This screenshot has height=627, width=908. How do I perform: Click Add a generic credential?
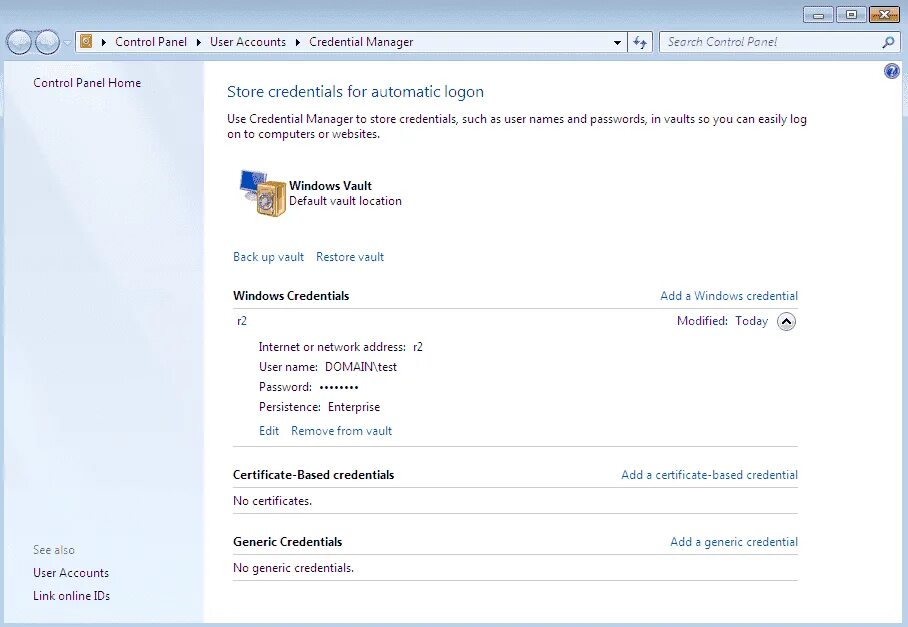[734, 542]
